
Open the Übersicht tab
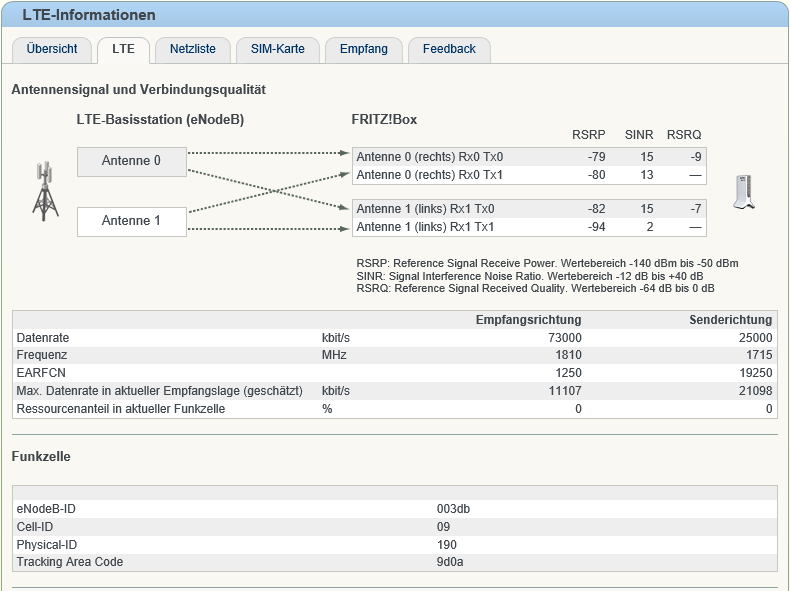52,50
